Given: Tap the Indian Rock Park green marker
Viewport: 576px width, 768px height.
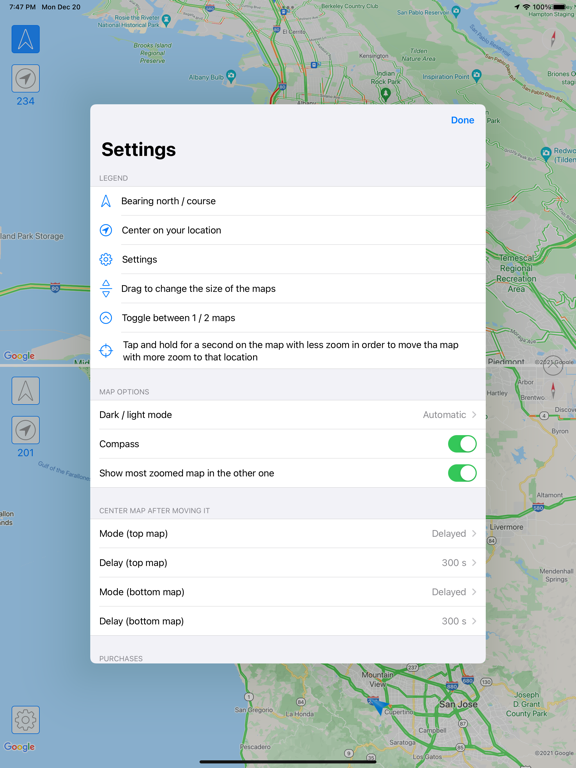Looking at the screenshot, I should (x=386, y=94).
